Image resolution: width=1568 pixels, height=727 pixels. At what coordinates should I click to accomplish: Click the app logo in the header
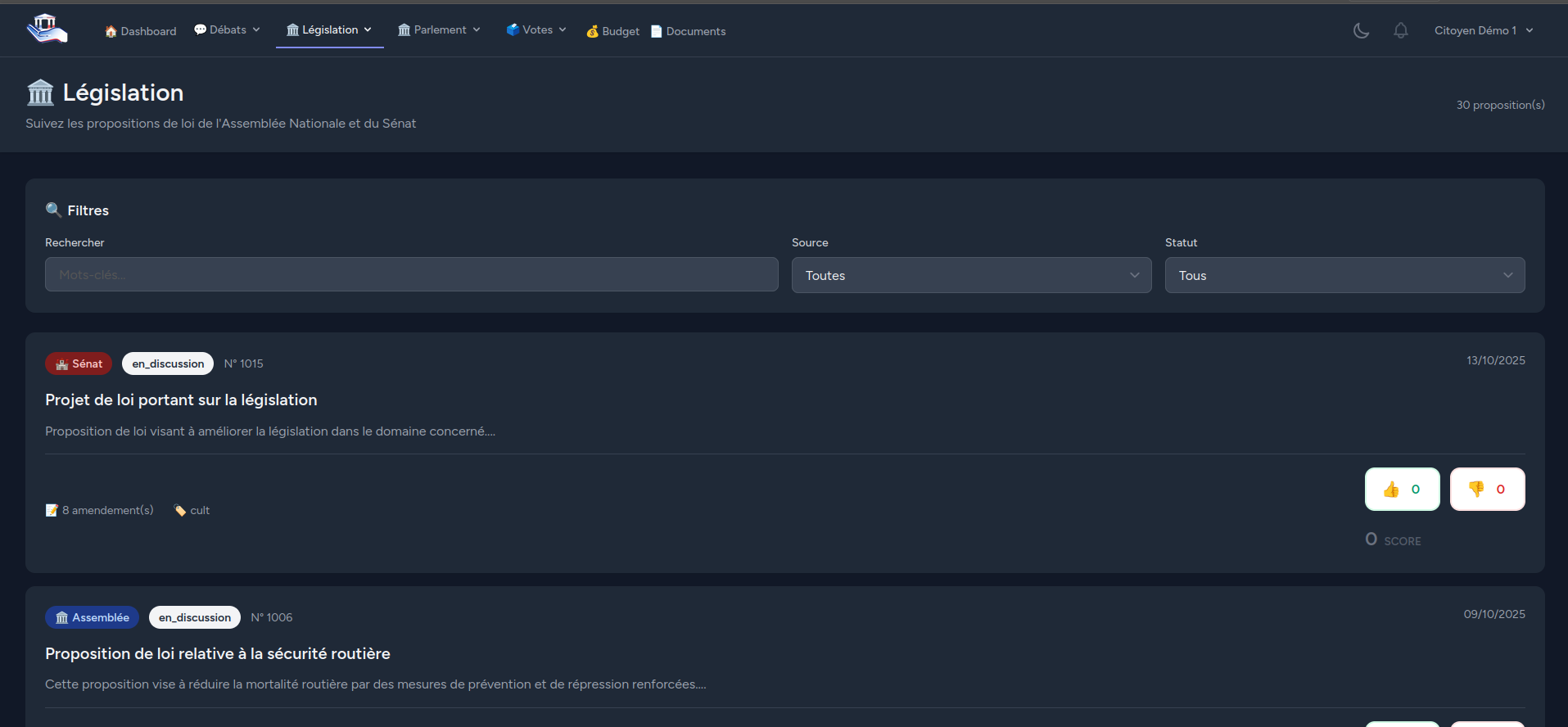[x=47, y=29]
